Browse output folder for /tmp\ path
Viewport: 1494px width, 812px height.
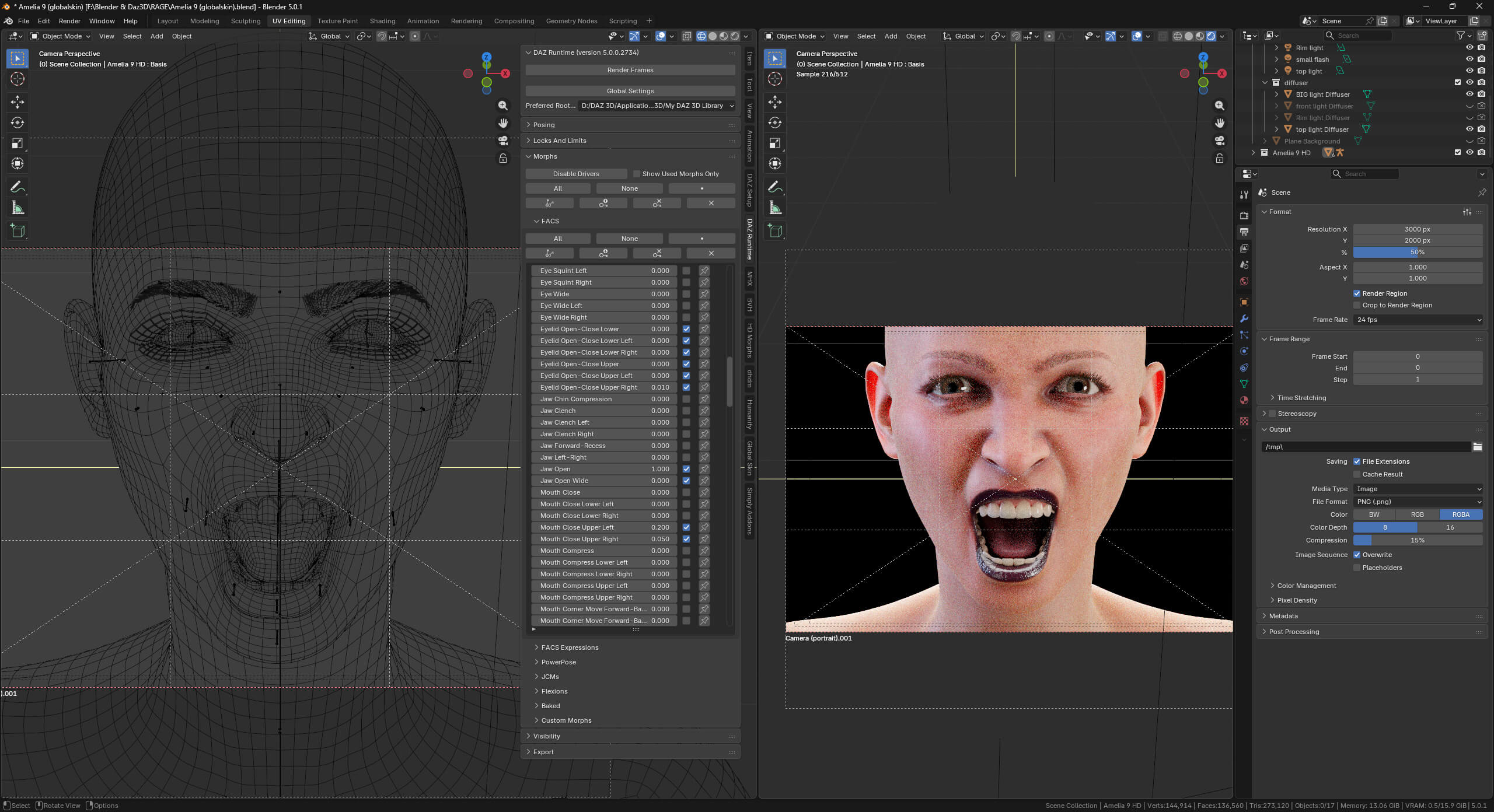(1477, 447)
